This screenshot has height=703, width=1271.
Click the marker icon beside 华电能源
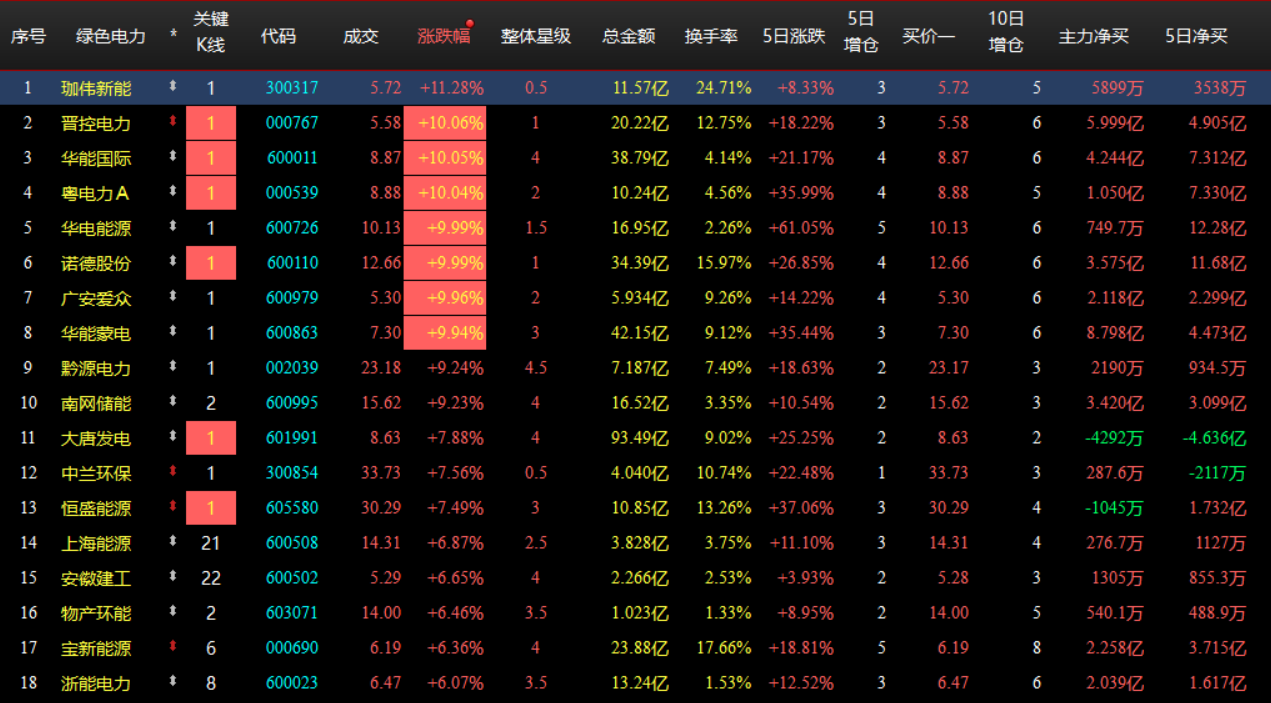click(x=173, y=228)
